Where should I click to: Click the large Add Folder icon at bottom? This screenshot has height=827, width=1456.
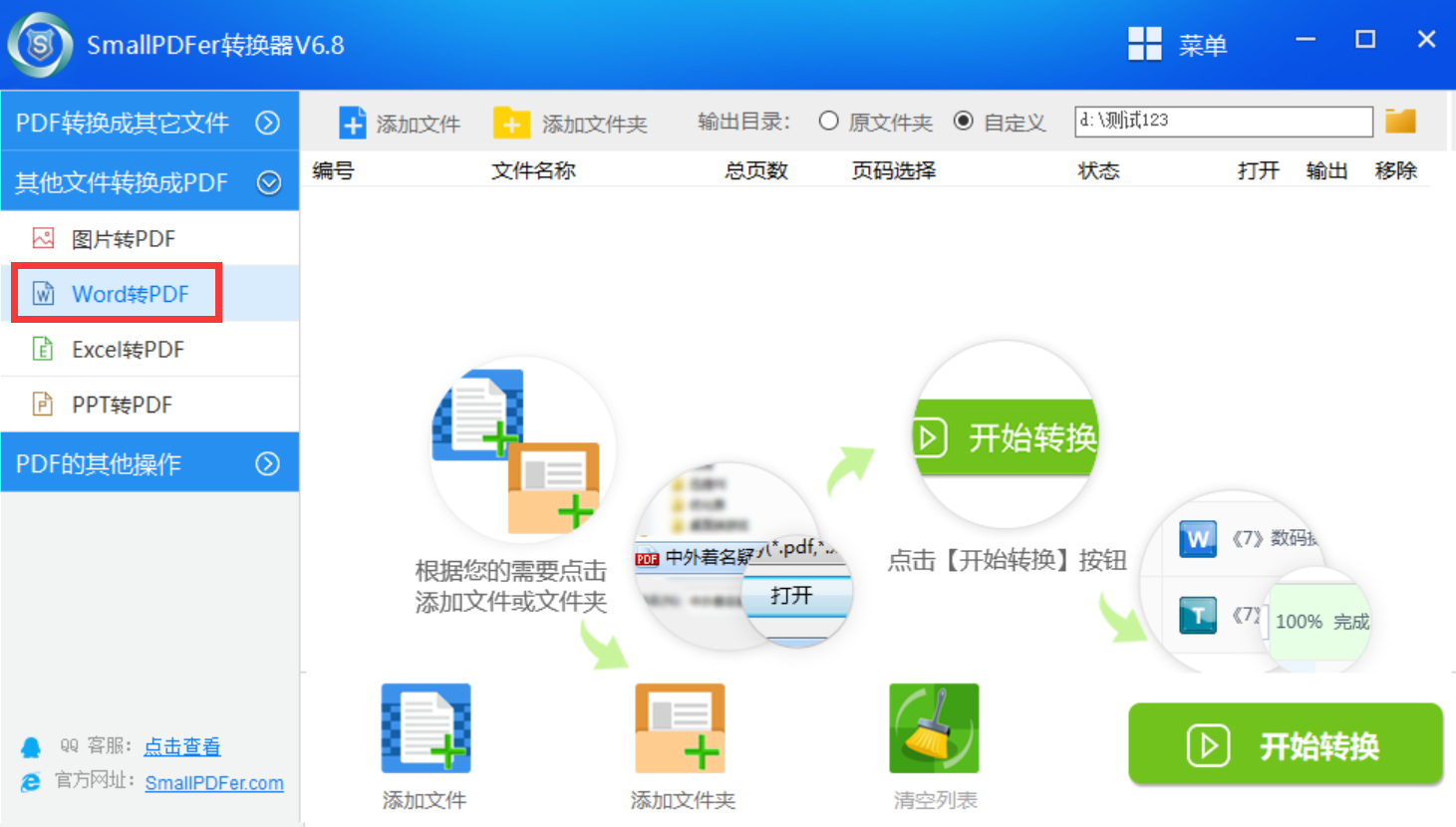point(680,728)
